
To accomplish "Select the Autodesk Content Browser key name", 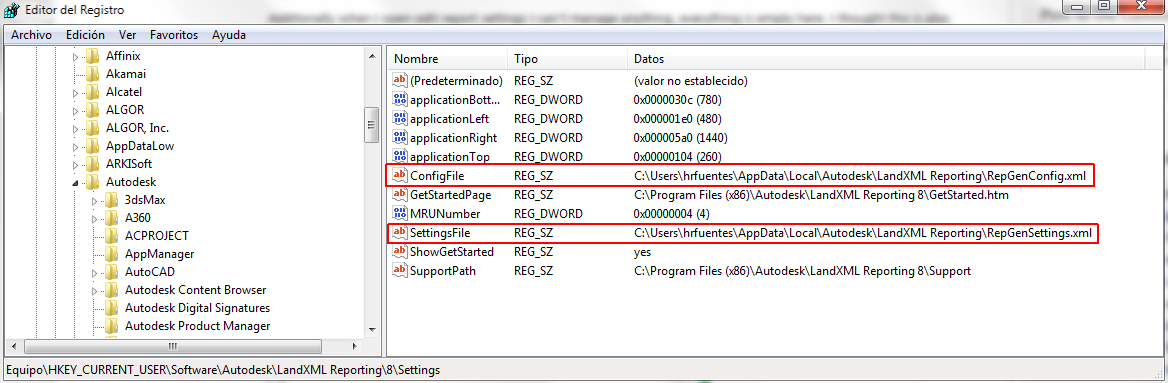I will [x=195, y=290].
